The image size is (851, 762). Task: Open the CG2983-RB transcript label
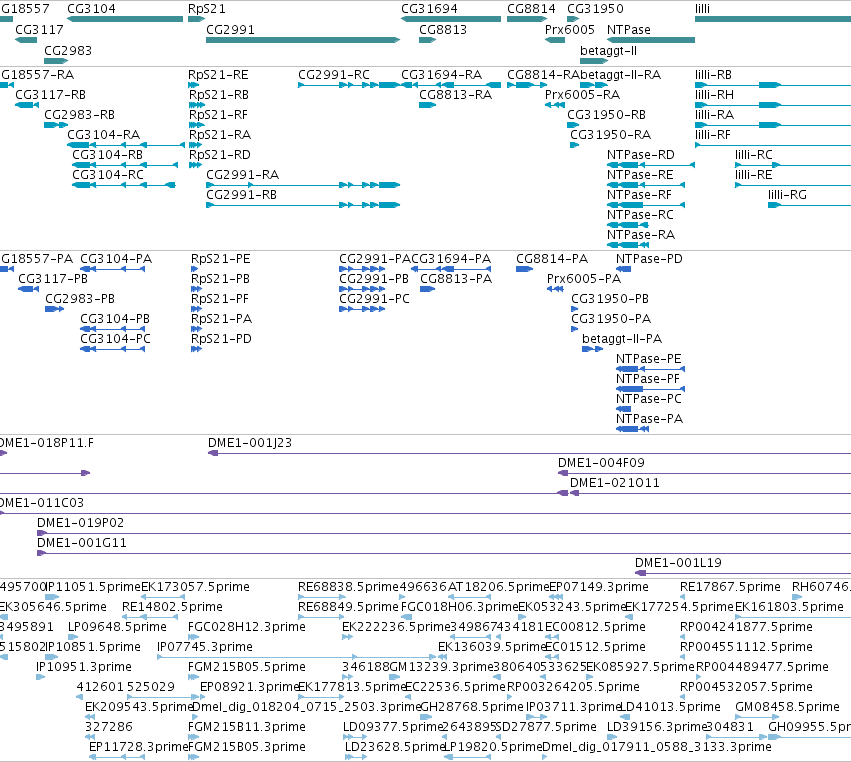pyautogui.click(x=79, y=115)
